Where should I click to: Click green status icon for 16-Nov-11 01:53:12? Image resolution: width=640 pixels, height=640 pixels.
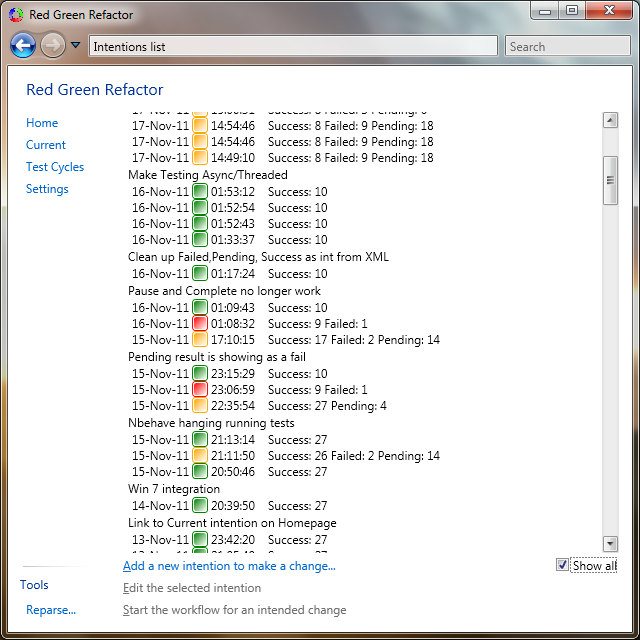pos(200,192)
